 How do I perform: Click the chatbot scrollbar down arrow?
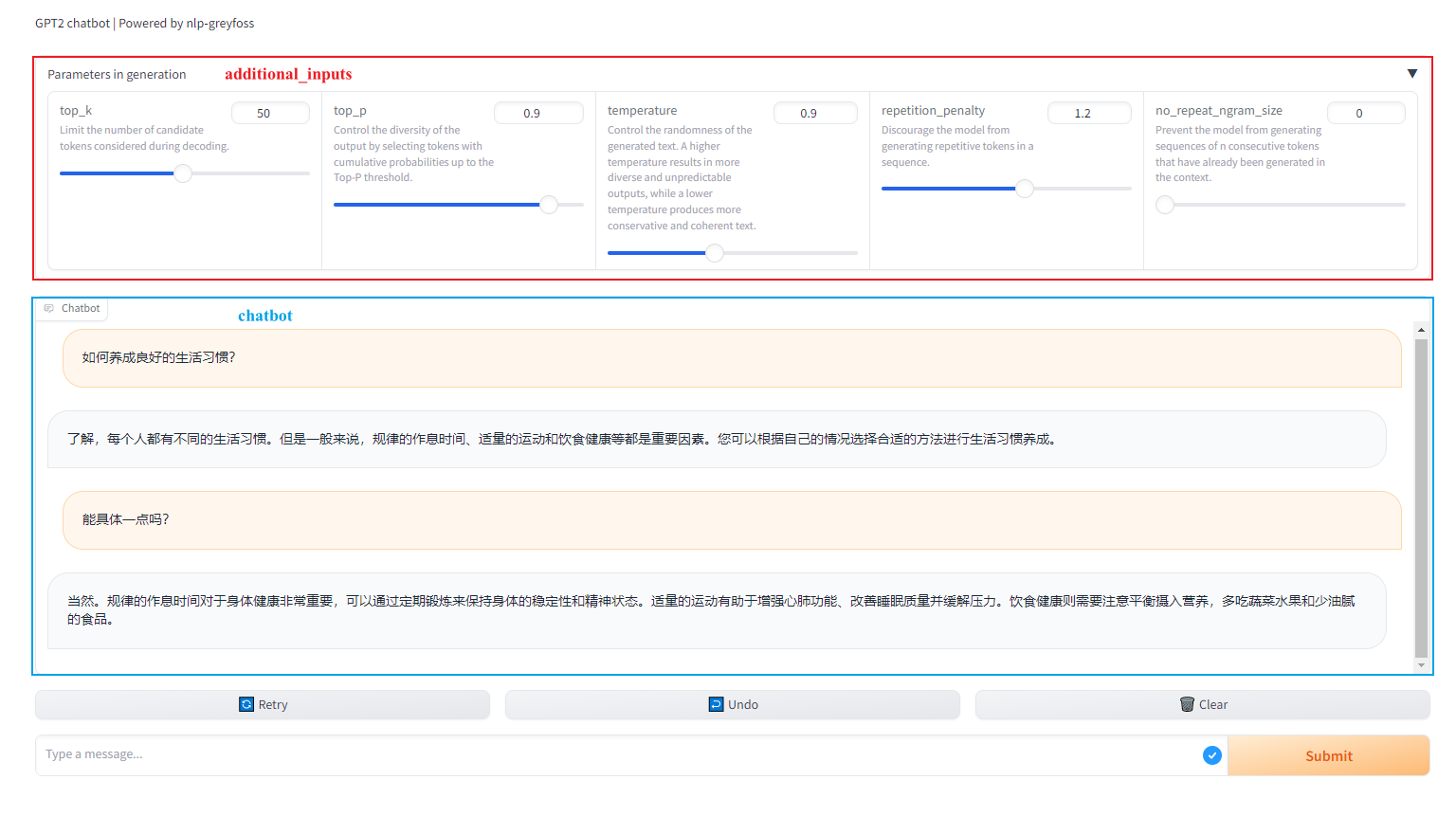click(1421, 665)
